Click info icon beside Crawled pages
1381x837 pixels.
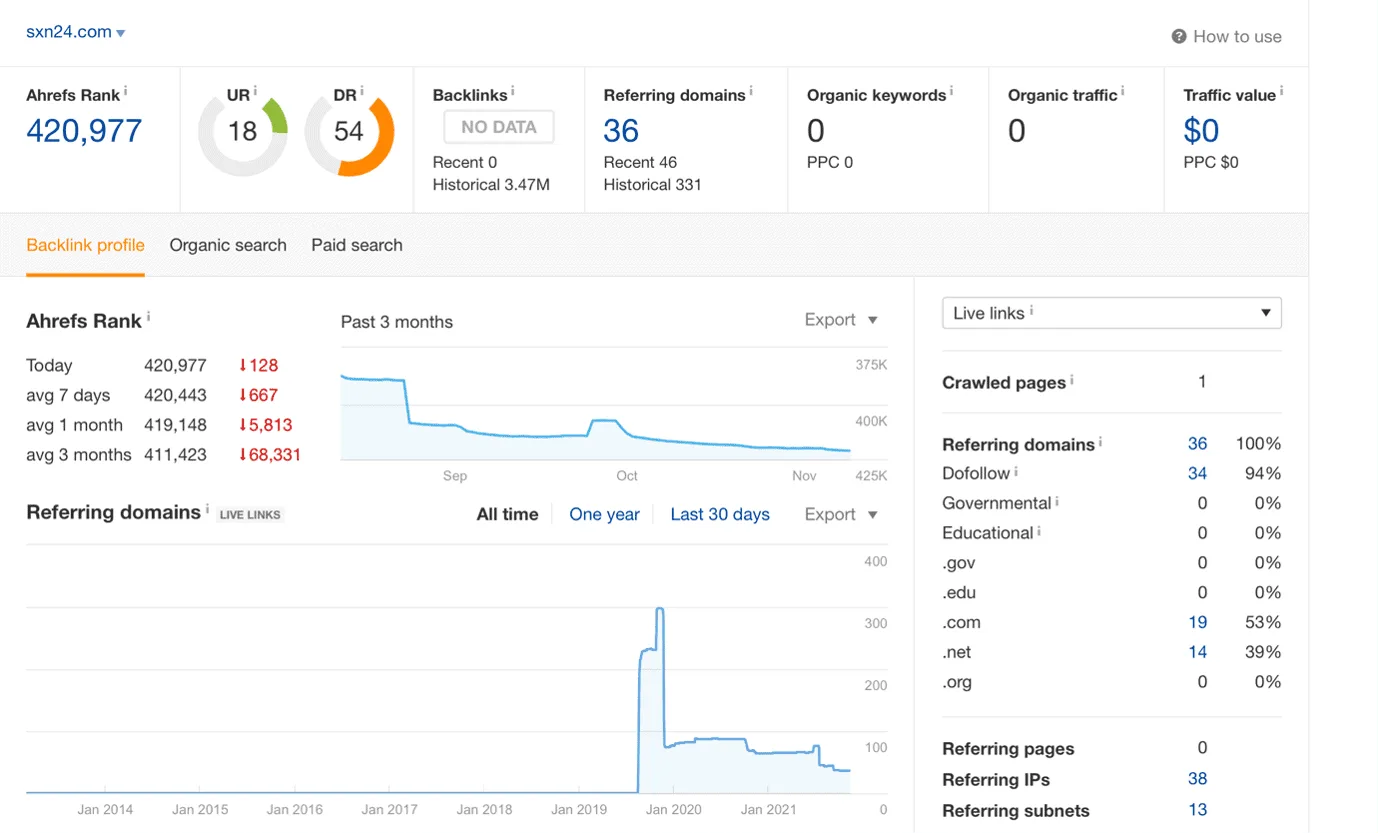pyautogui.click(x=1072, y=380)
